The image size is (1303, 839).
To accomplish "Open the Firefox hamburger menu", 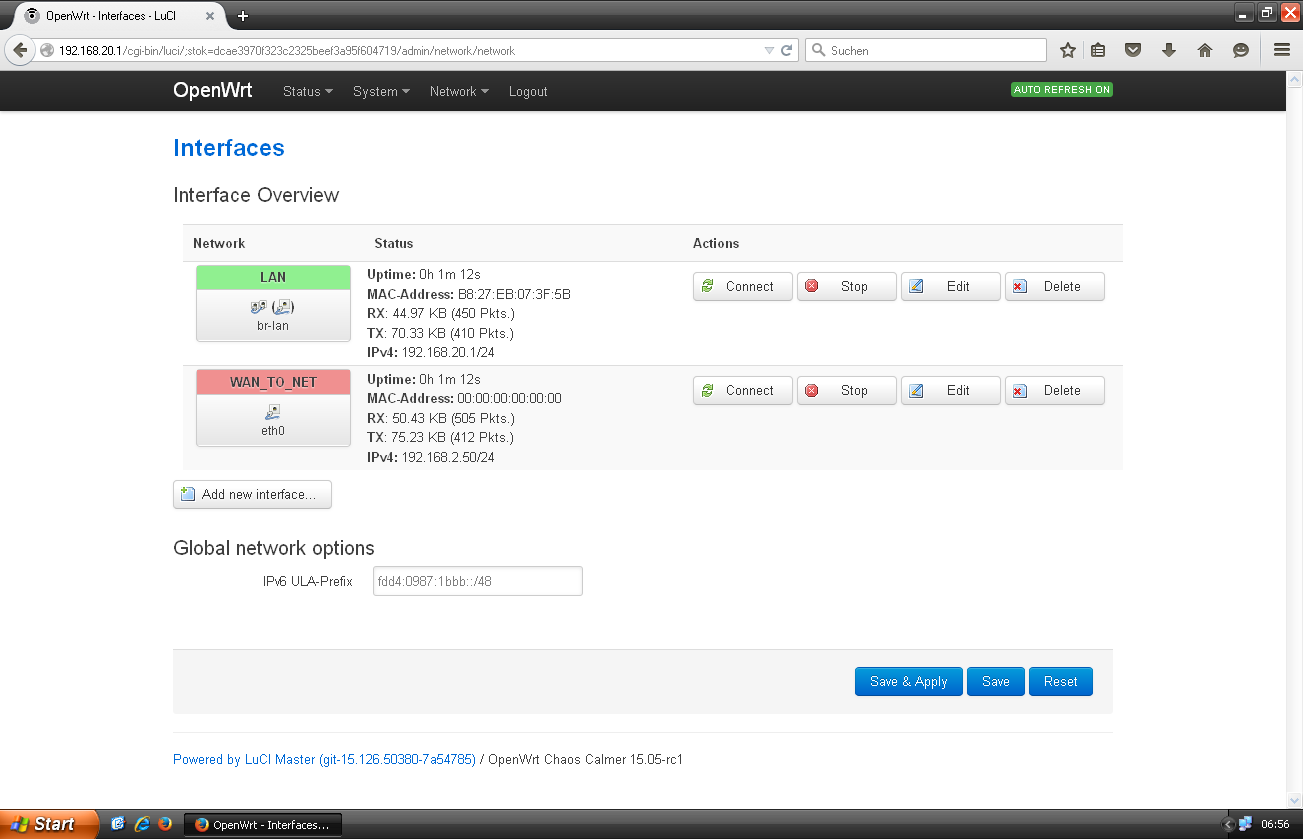I will pyautogui.click(x=1281, y=50).
